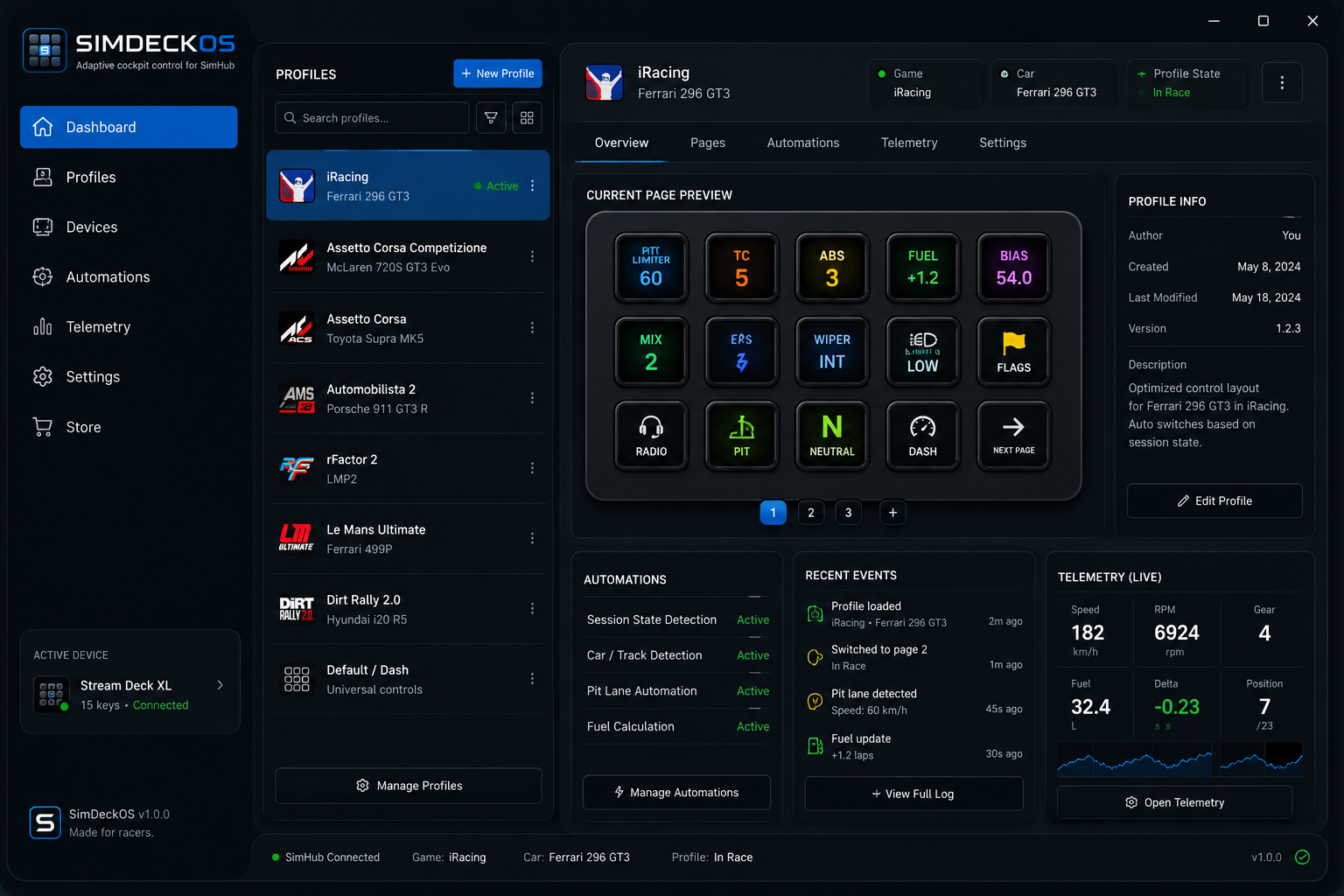Go to Devices in the sidebar
Viewport: 1344px width, 896px height.
coord(129,227)
